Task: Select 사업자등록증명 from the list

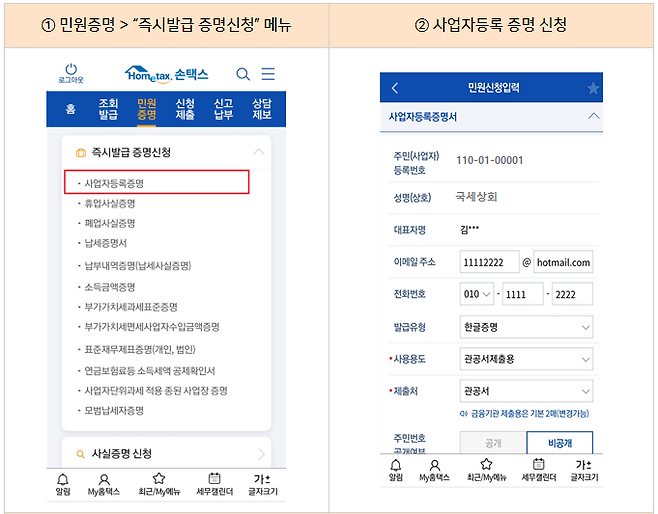Action: [115, 185]
